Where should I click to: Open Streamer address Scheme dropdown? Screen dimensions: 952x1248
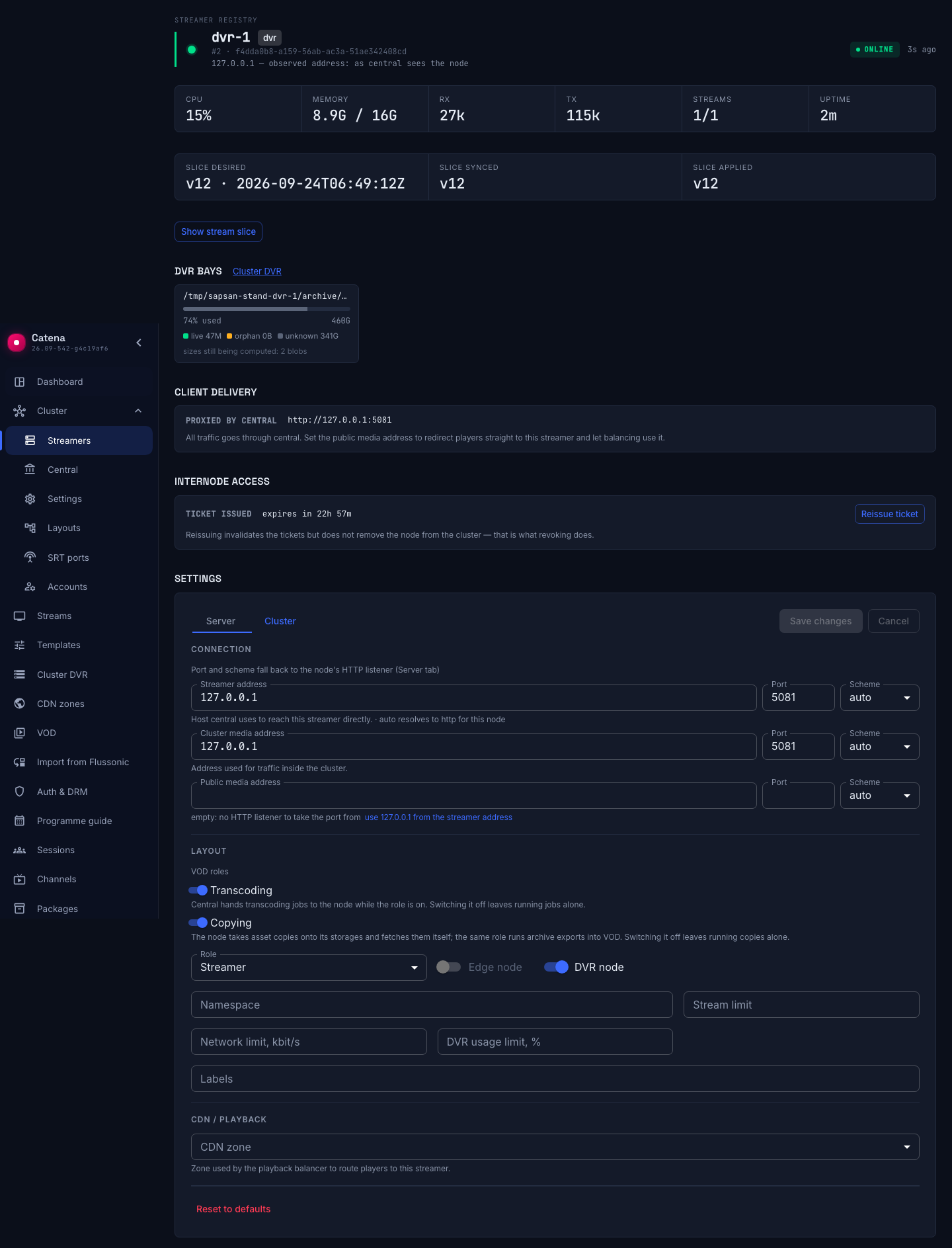pos(879,698)
